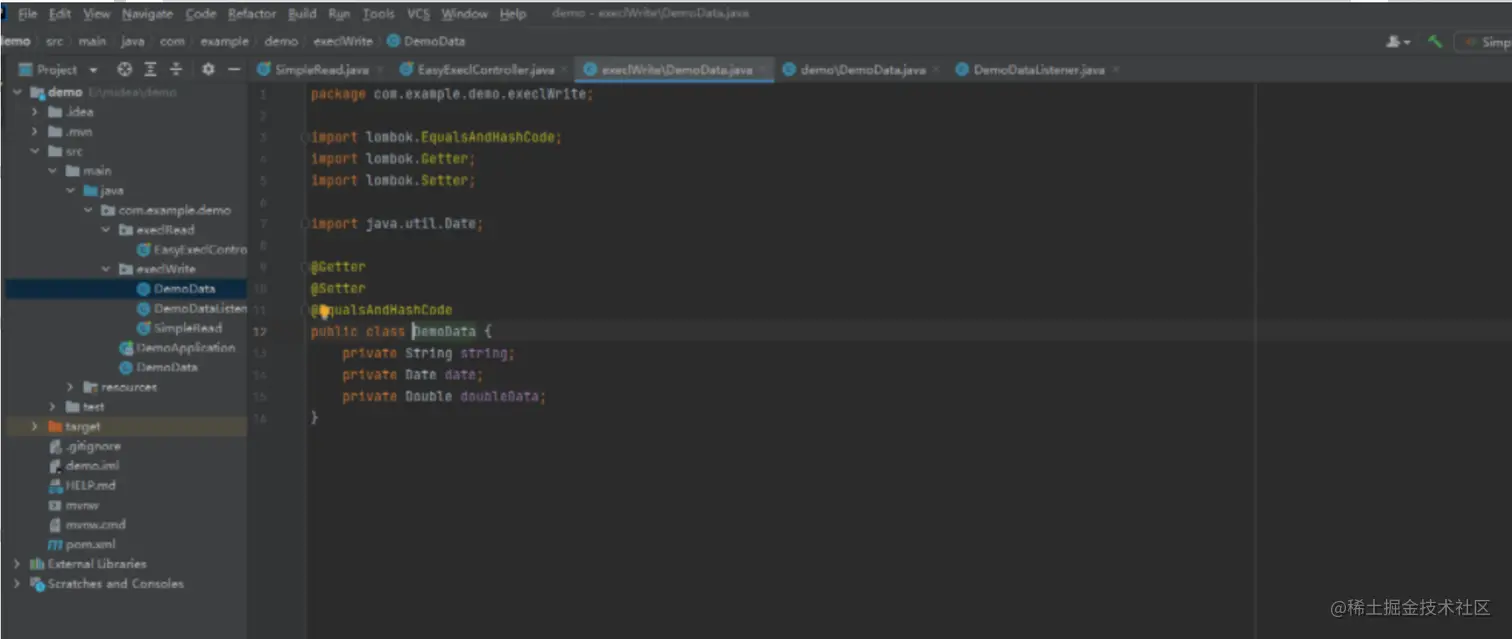Viewport: 1512px width, 639px height.
Task: Click the Collapse All icon in Project panel
Action: 176,69
